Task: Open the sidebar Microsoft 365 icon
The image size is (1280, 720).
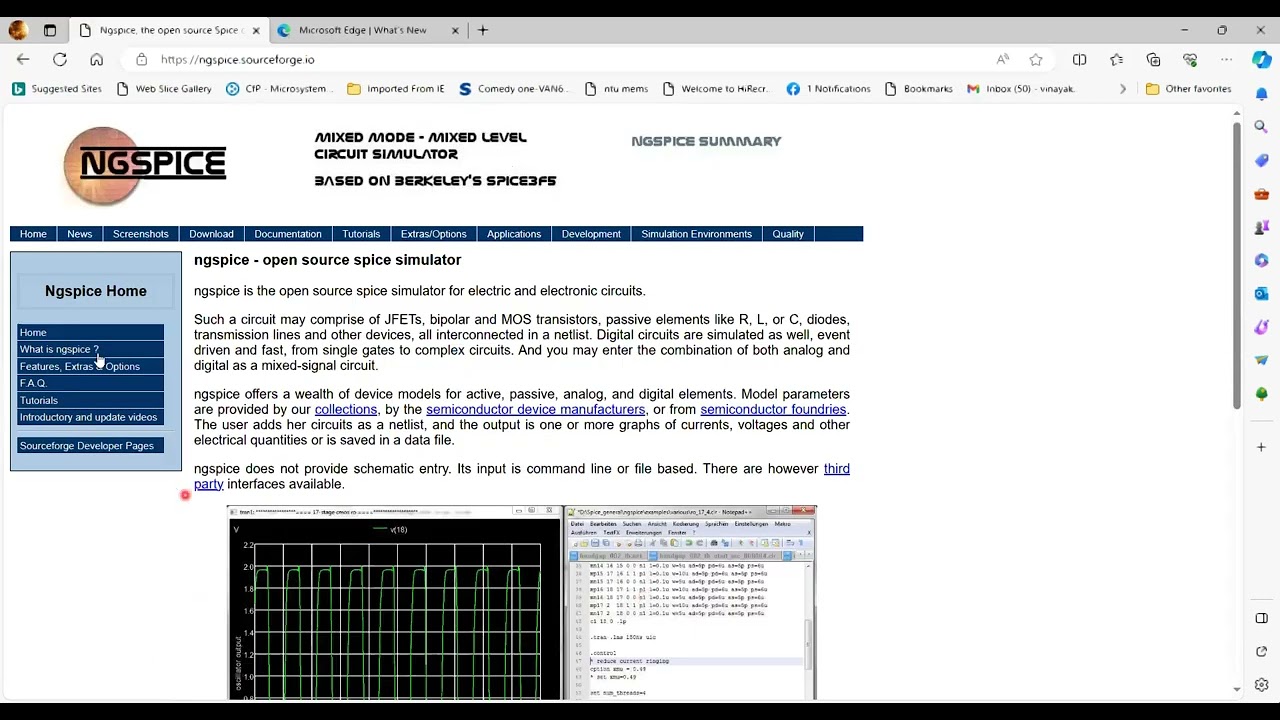Action: point(1261,260)
